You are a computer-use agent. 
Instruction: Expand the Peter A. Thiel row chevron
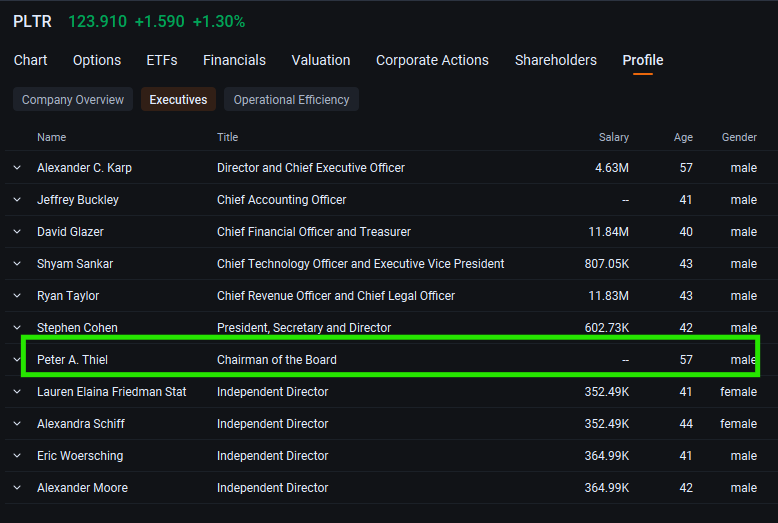(x=17, y=360)
